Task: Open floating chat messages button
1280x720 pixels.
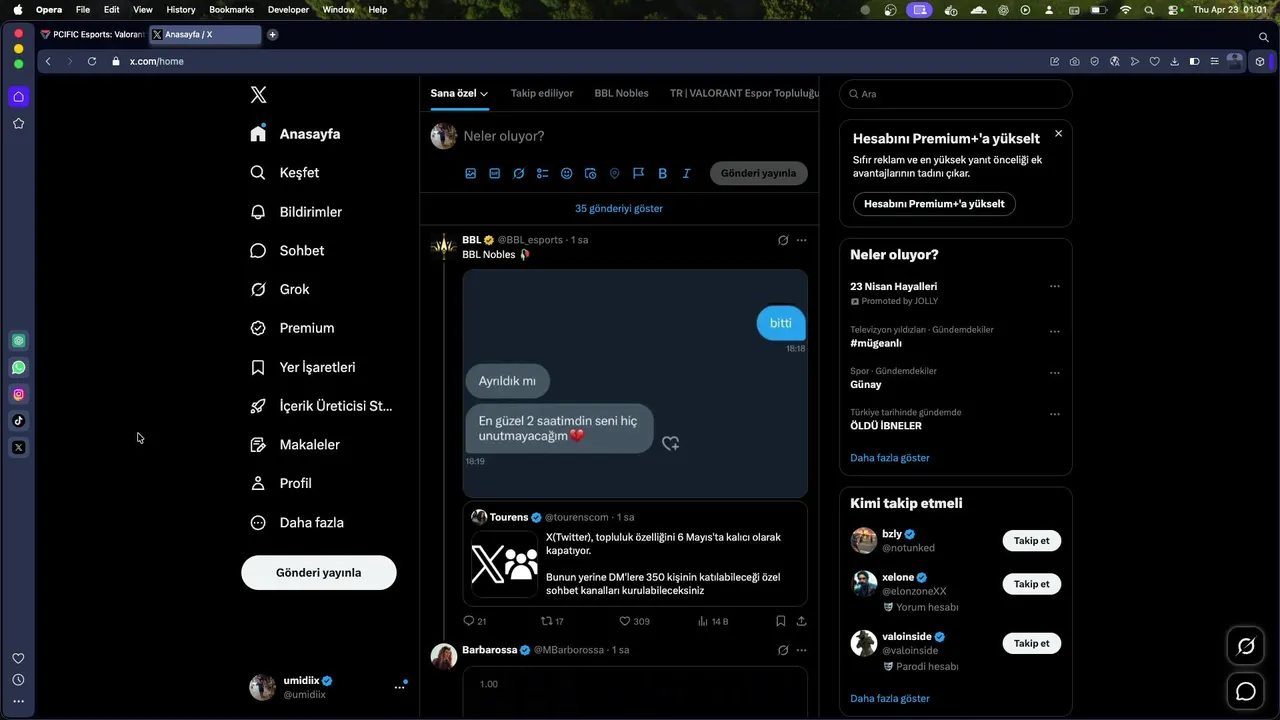Action: pos(1246,691)
